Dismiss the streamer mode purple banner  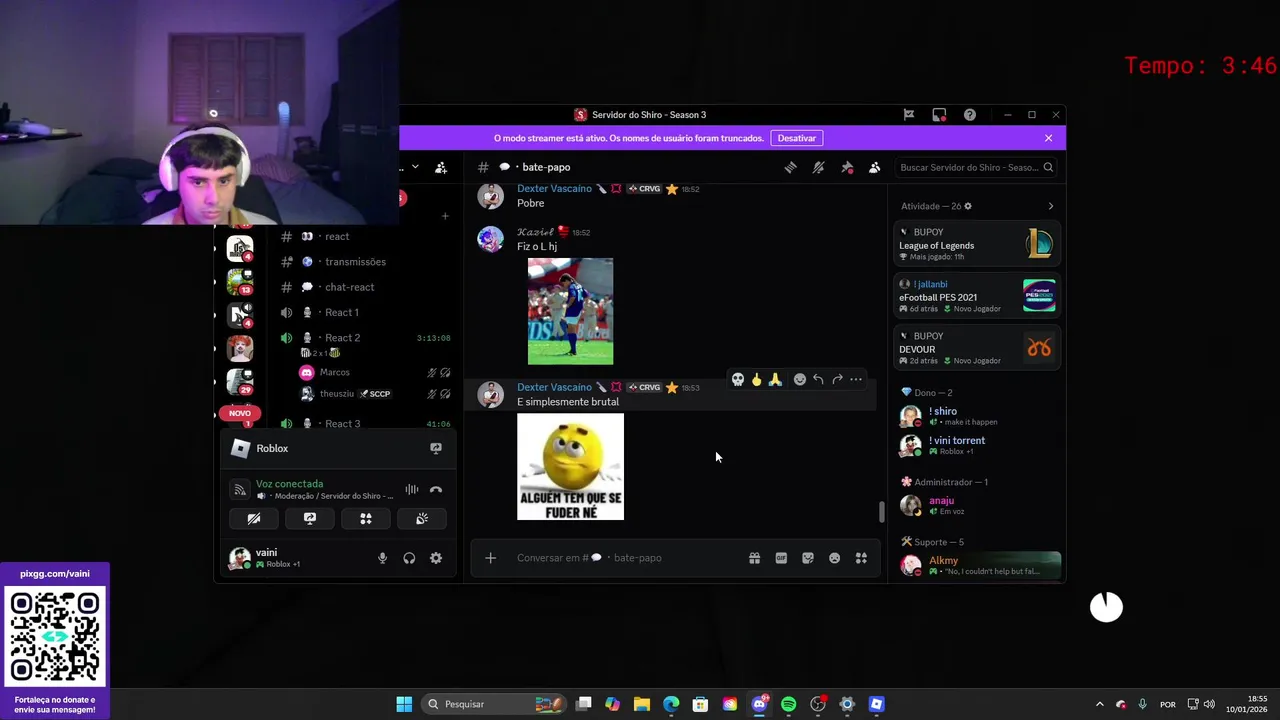pyautogui.click(x=1048, y=138)
